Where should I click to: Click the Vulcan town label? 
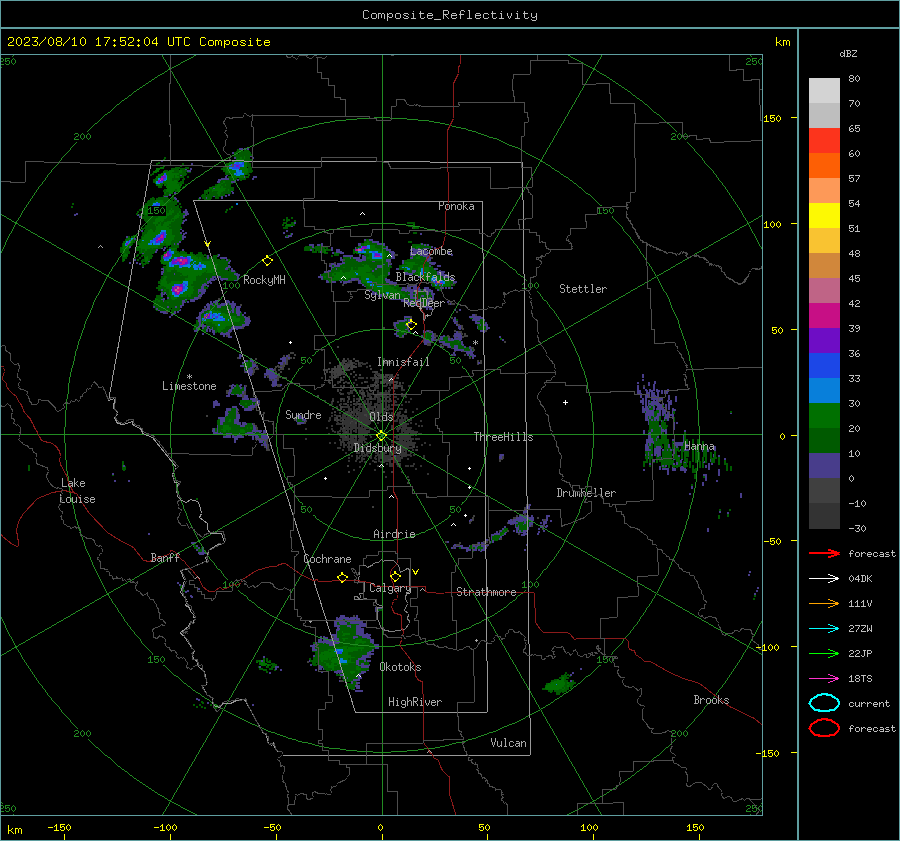coord(508,743)
